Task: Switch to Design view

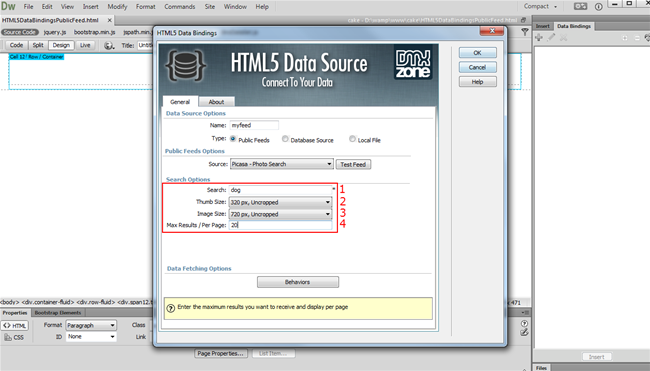Action: (x=61, y=45)
